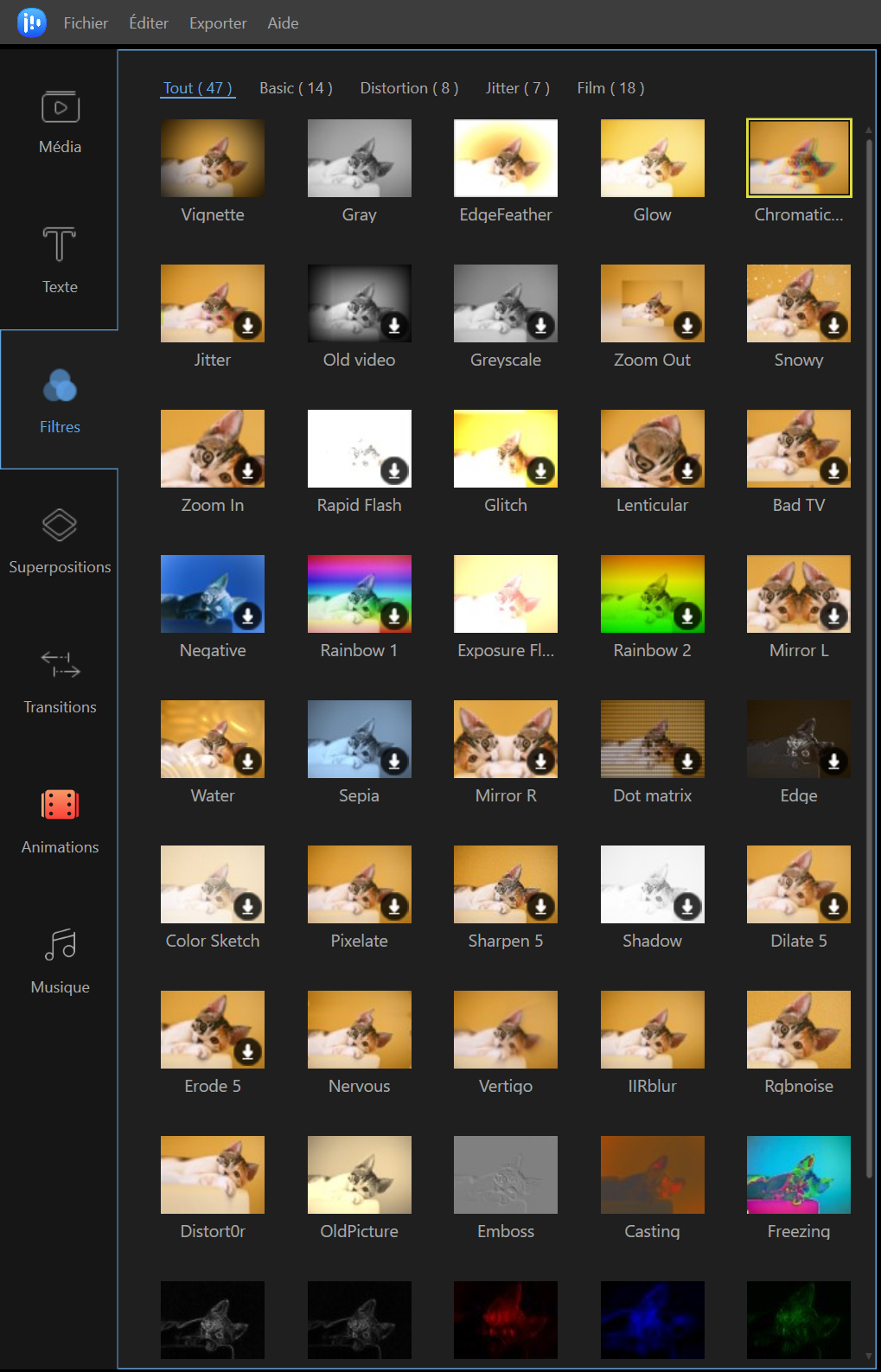Download the Glitch filter
Viewport: 881px width, 1372px height.
tap(540, 471)
